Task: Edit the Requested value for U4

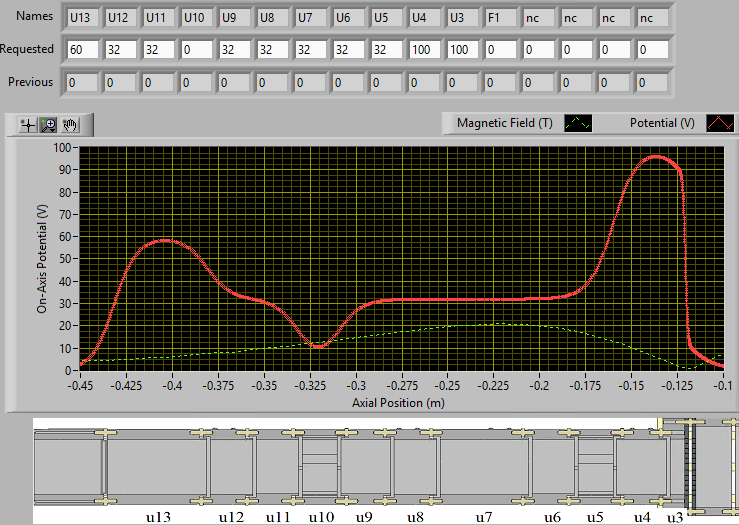Action: (425, 49)
